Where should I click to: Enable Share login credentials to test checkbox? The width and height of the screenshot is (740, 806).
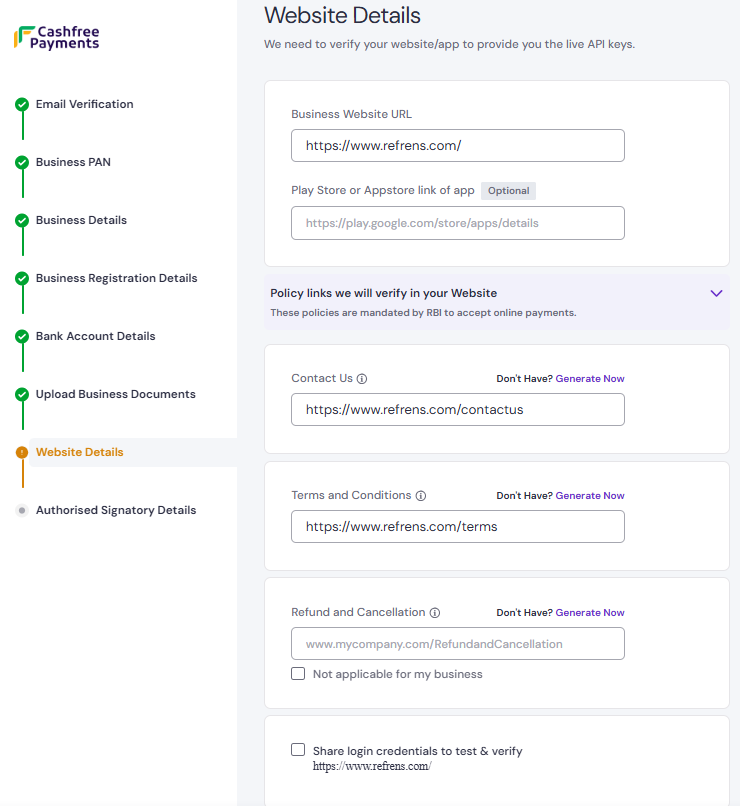point(298,749)
